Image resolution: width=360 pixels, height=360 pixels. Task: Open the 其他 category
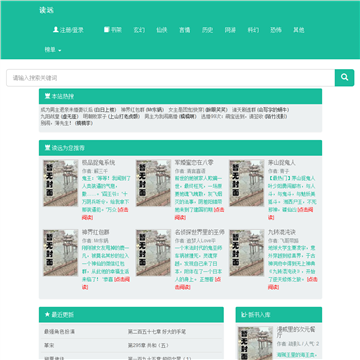pos(298,30)
